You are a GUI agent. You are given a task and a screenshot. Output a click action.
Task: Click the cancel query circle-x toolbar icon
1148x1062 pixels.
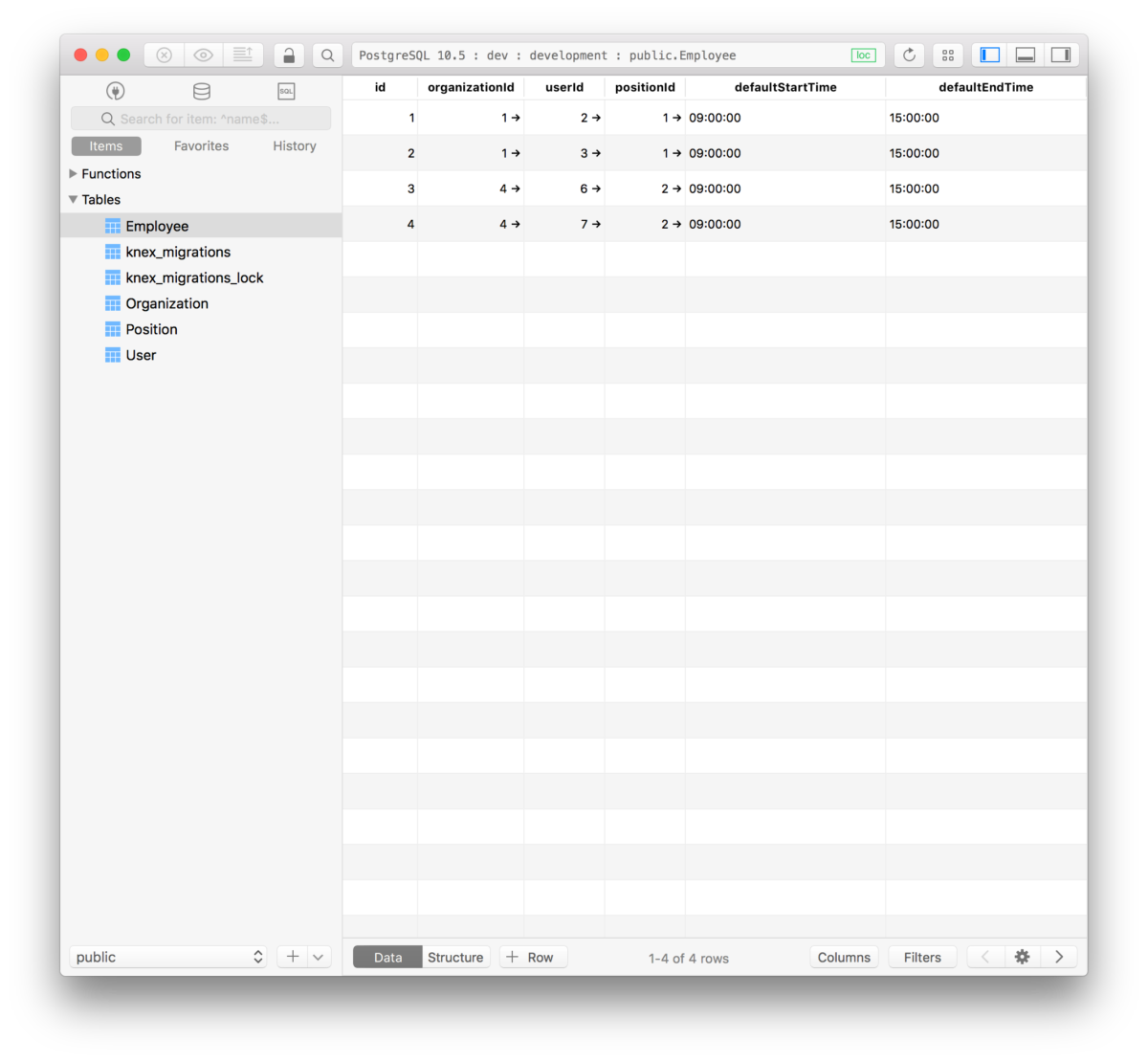click(165, 55)
